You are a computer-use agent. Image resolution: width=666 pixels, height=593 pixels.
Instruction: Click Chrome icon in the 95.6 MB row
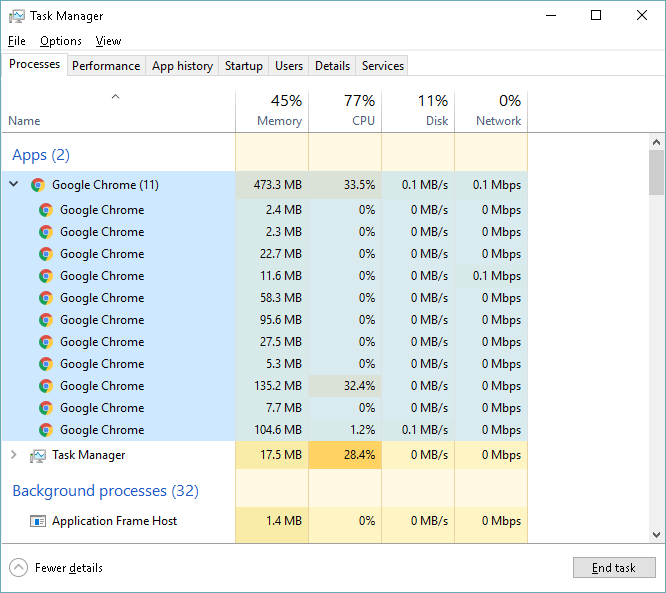tap(46, 320)
